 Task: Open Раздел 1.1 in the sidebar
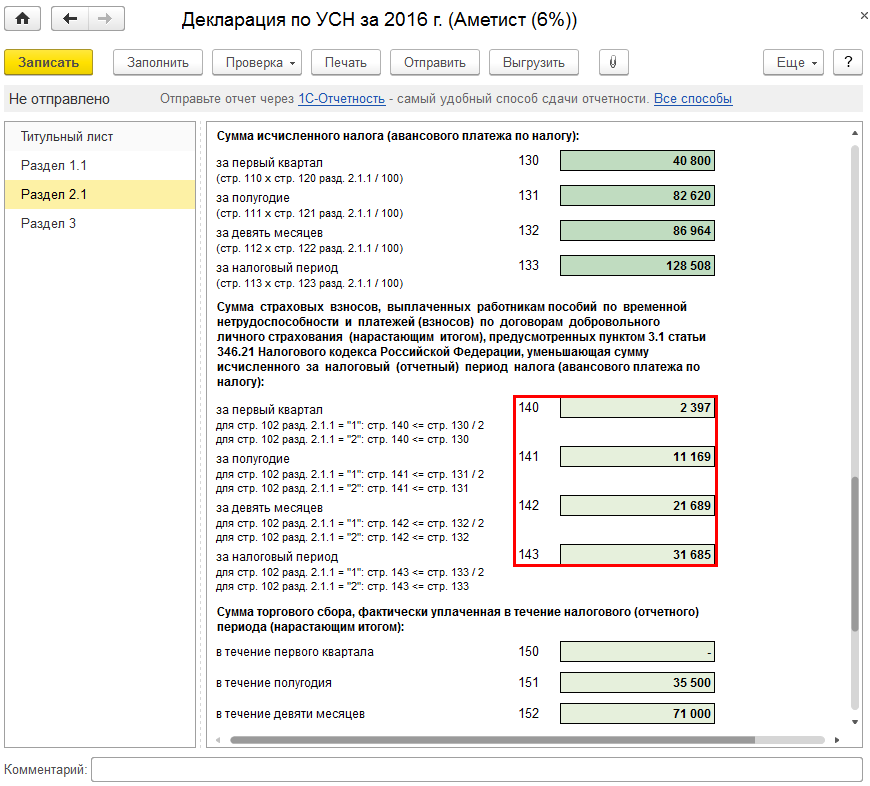pyautogui.click(x=100, y=165)
